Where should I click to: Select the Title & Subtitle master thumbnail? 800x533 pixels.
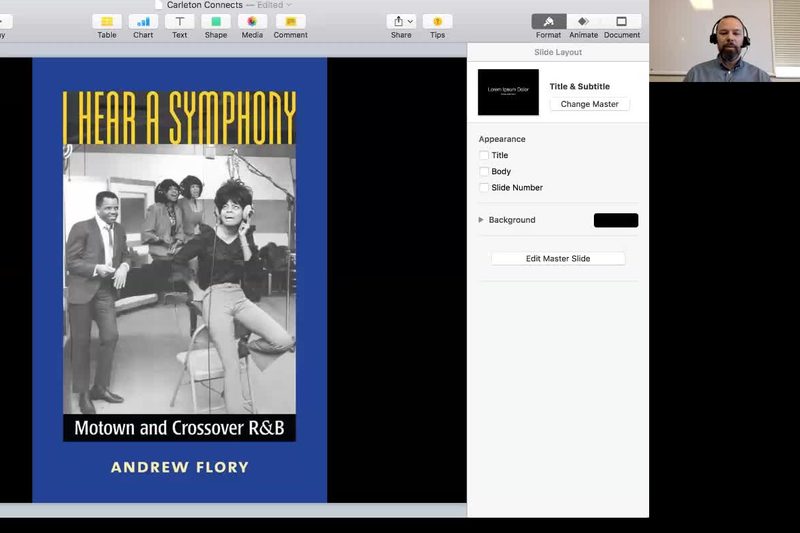[508, 92]
